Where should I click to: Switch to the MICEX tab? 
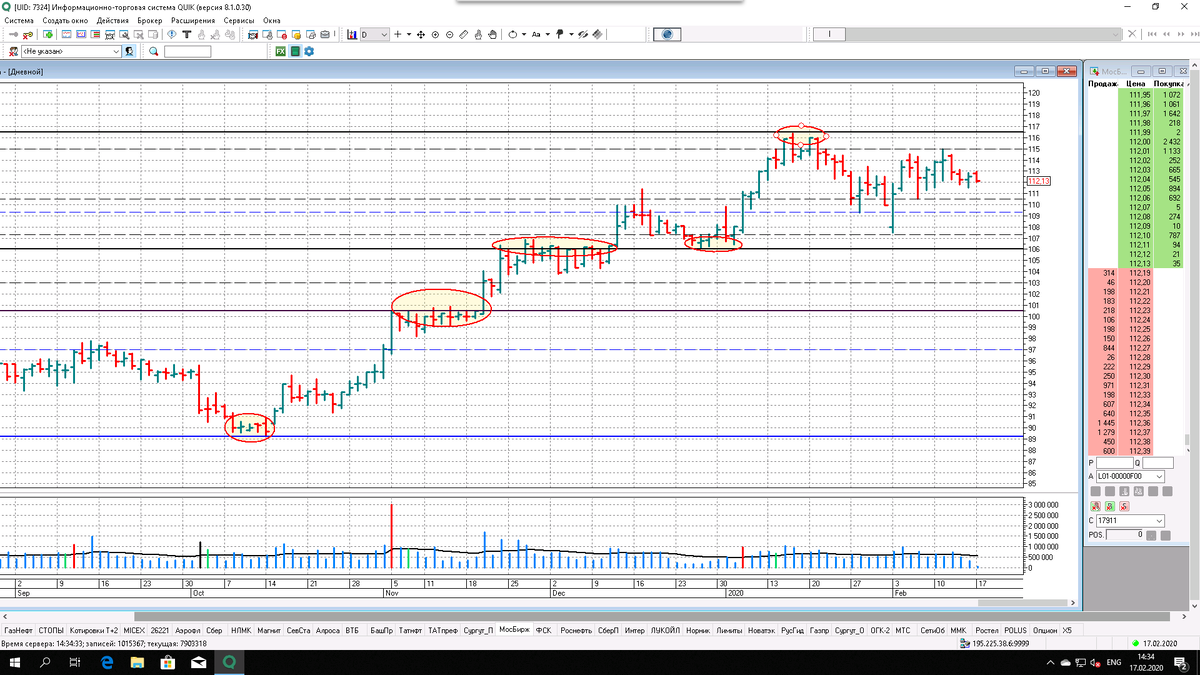[135, 630]
